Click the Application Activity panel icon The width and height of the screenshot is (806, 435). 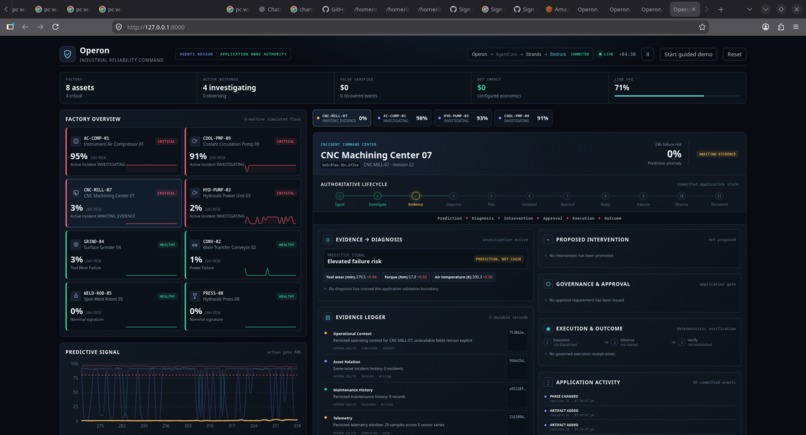click(548, 382)
